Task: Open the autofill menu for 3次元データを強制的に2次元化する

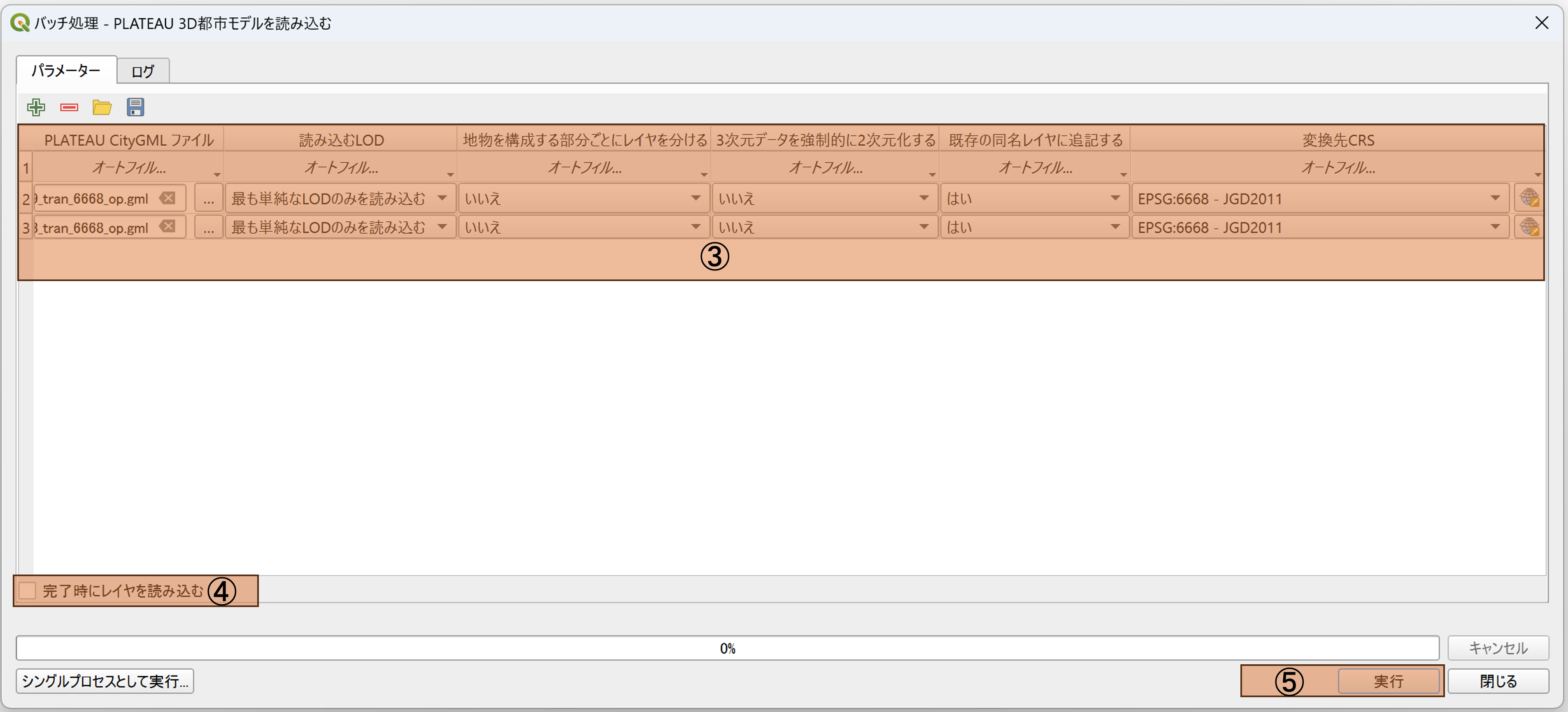Action: (x=826, y=168)
